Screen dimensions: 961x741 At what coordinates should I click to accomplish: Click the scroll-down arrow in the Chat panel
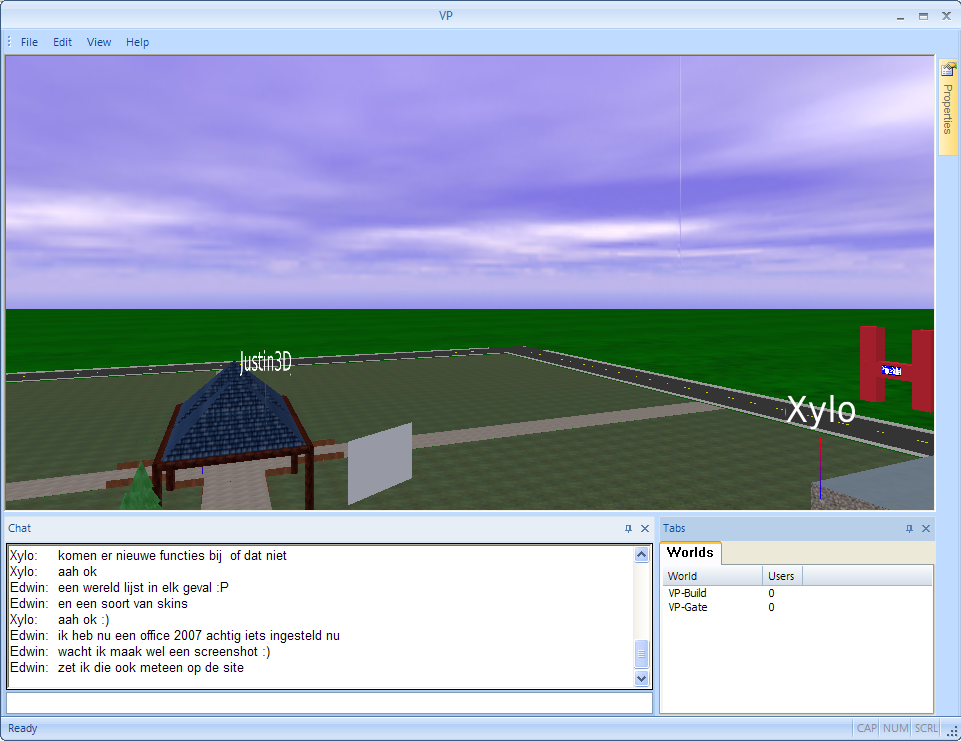click(642, 678)
